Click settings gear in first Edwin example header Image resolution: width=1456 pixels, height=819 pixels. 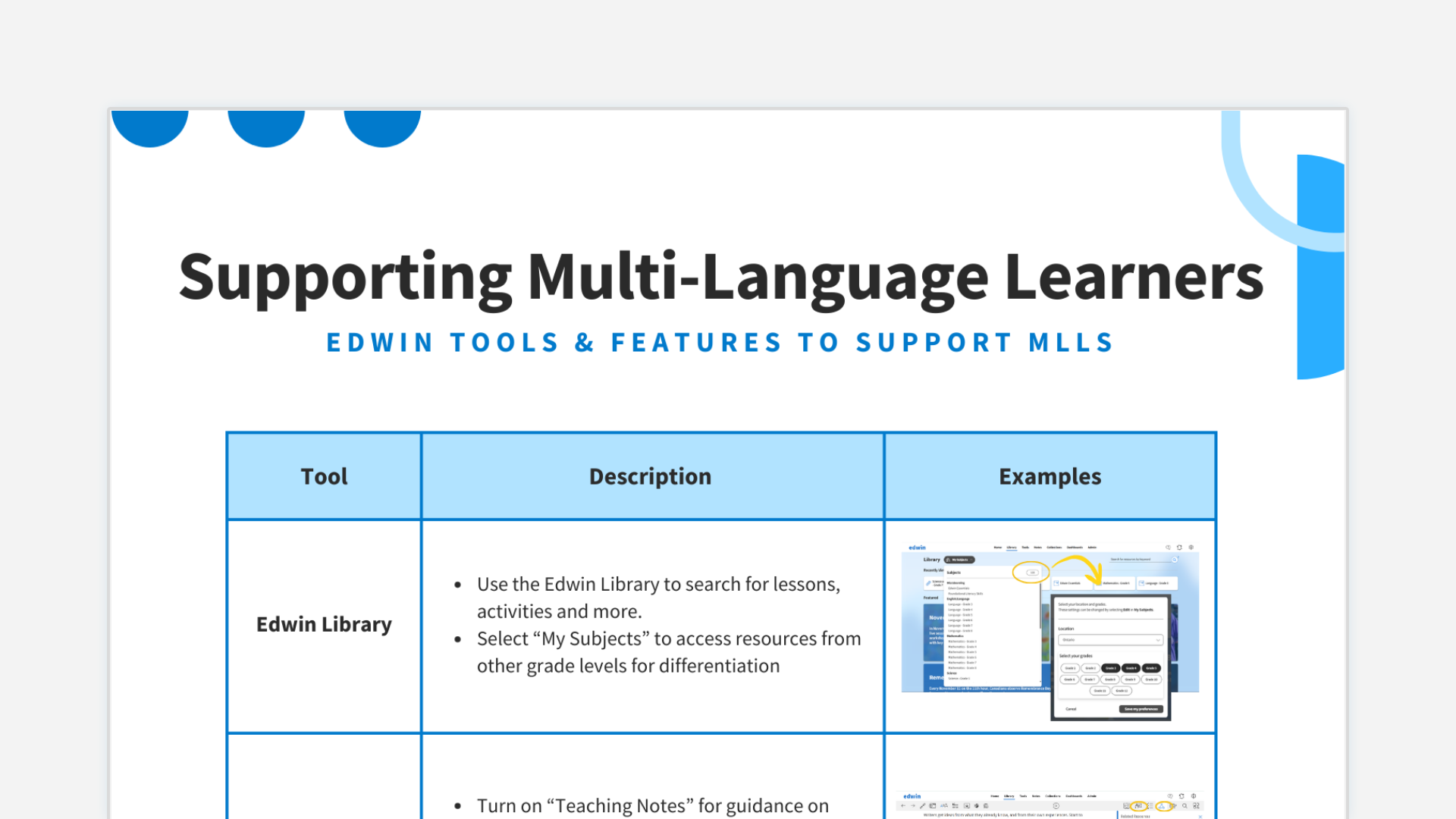[x=1191, y=547]
